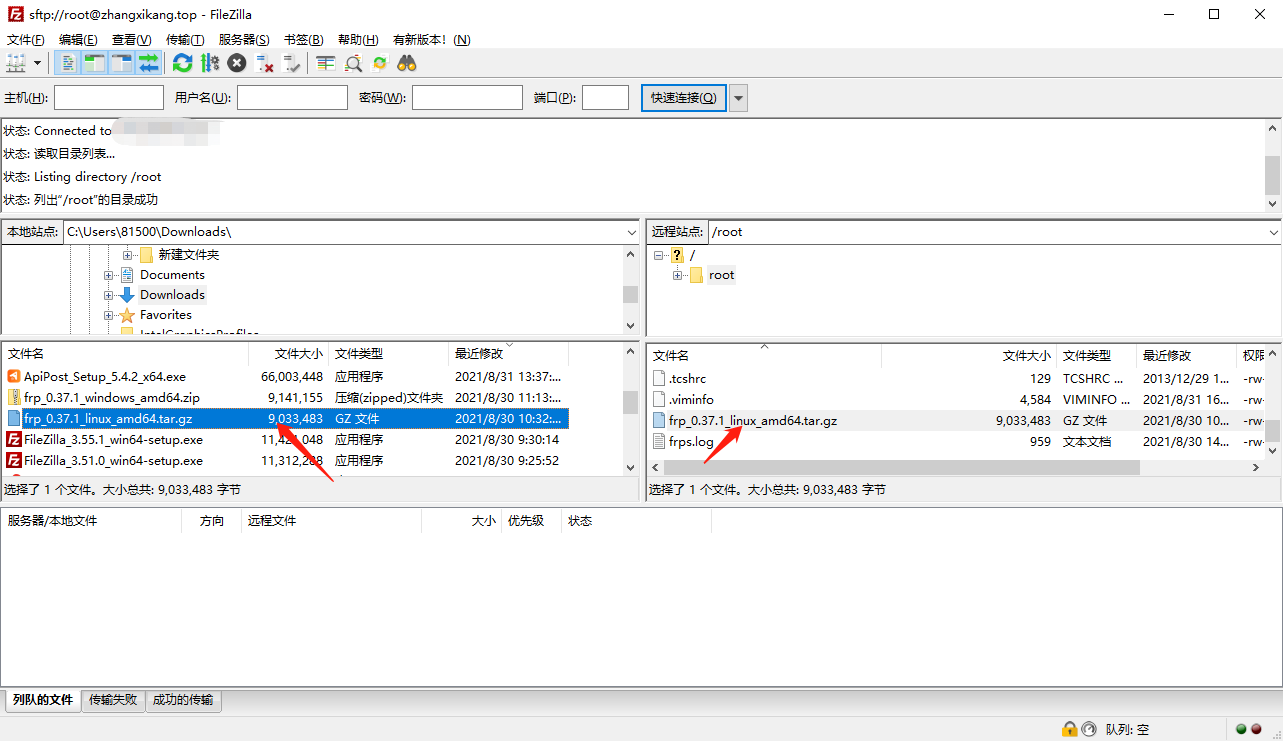Disconnect from the current server
Image resolution: width=1283 pixels, height=741 pixels.
264,63
